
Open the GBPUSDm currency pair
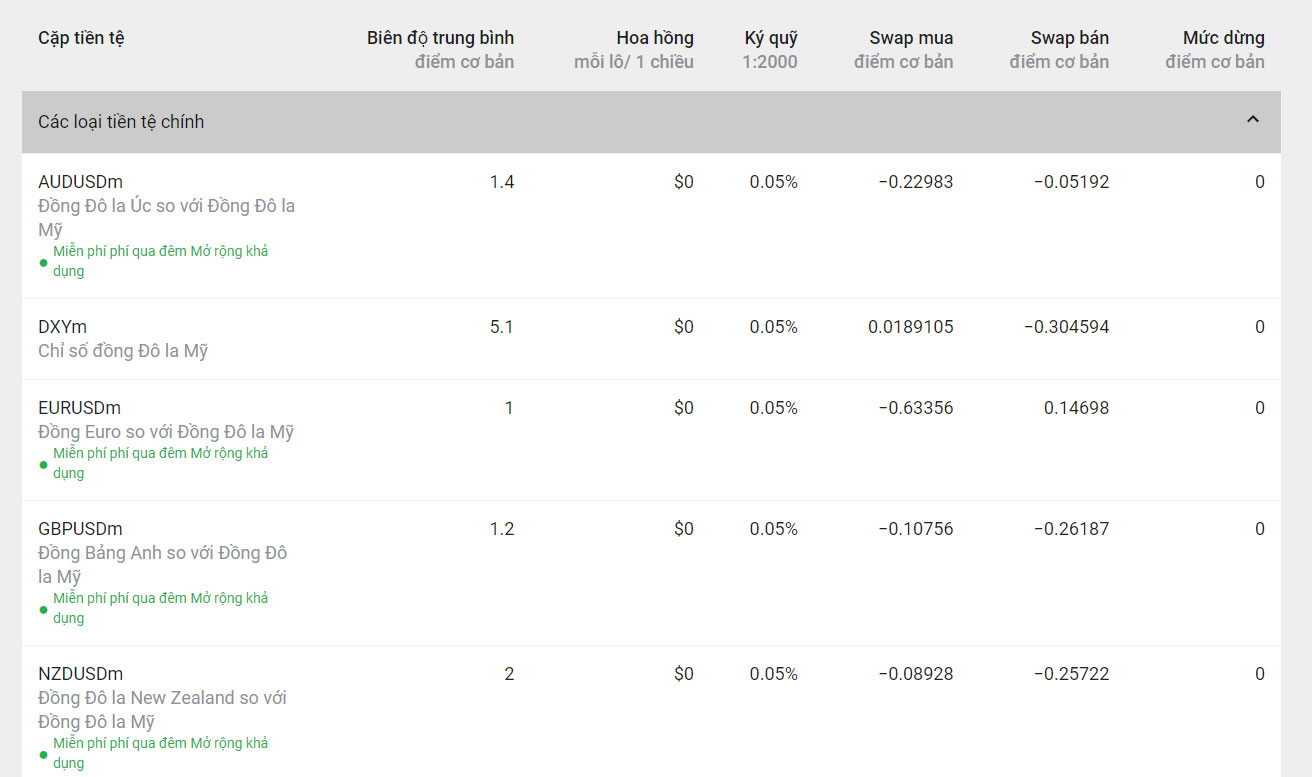[80, 529]
